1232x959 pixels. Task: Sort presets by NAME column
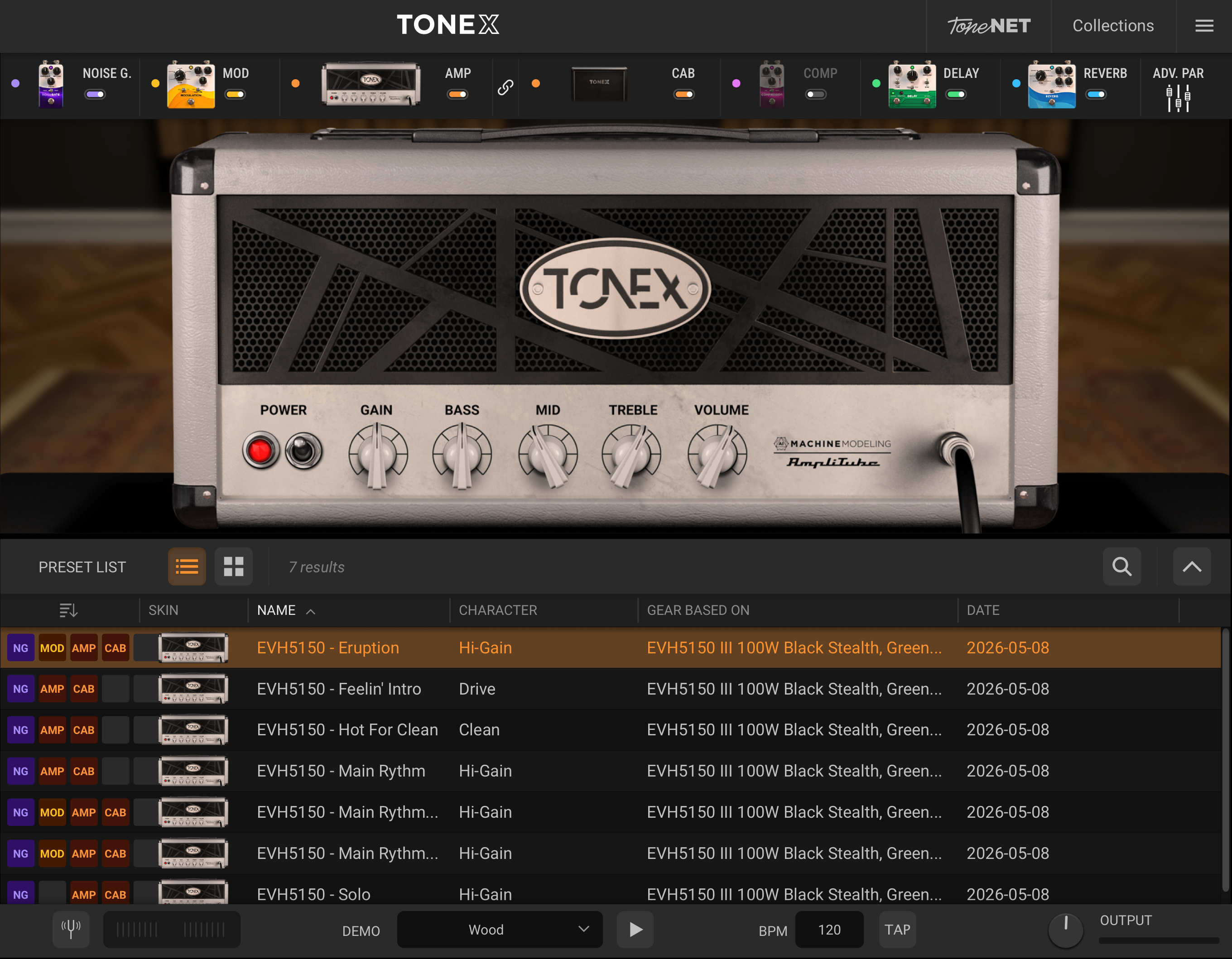(x=276, y=610)
